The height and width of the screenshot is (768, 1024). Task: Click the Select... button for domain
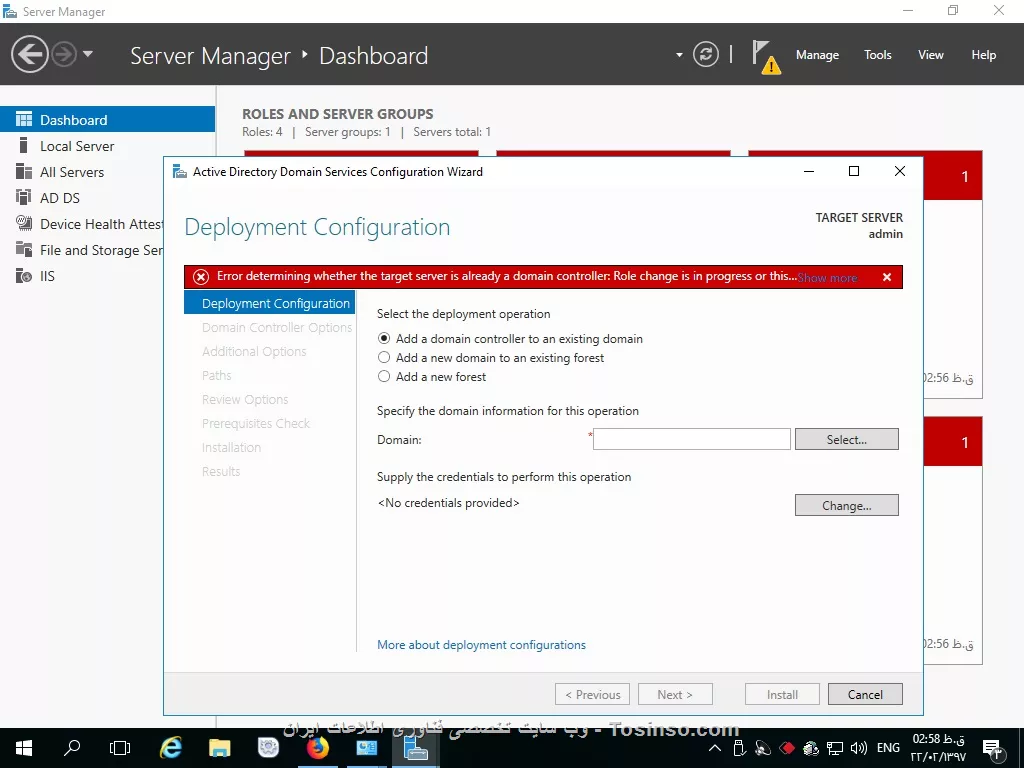pos(846,440)
